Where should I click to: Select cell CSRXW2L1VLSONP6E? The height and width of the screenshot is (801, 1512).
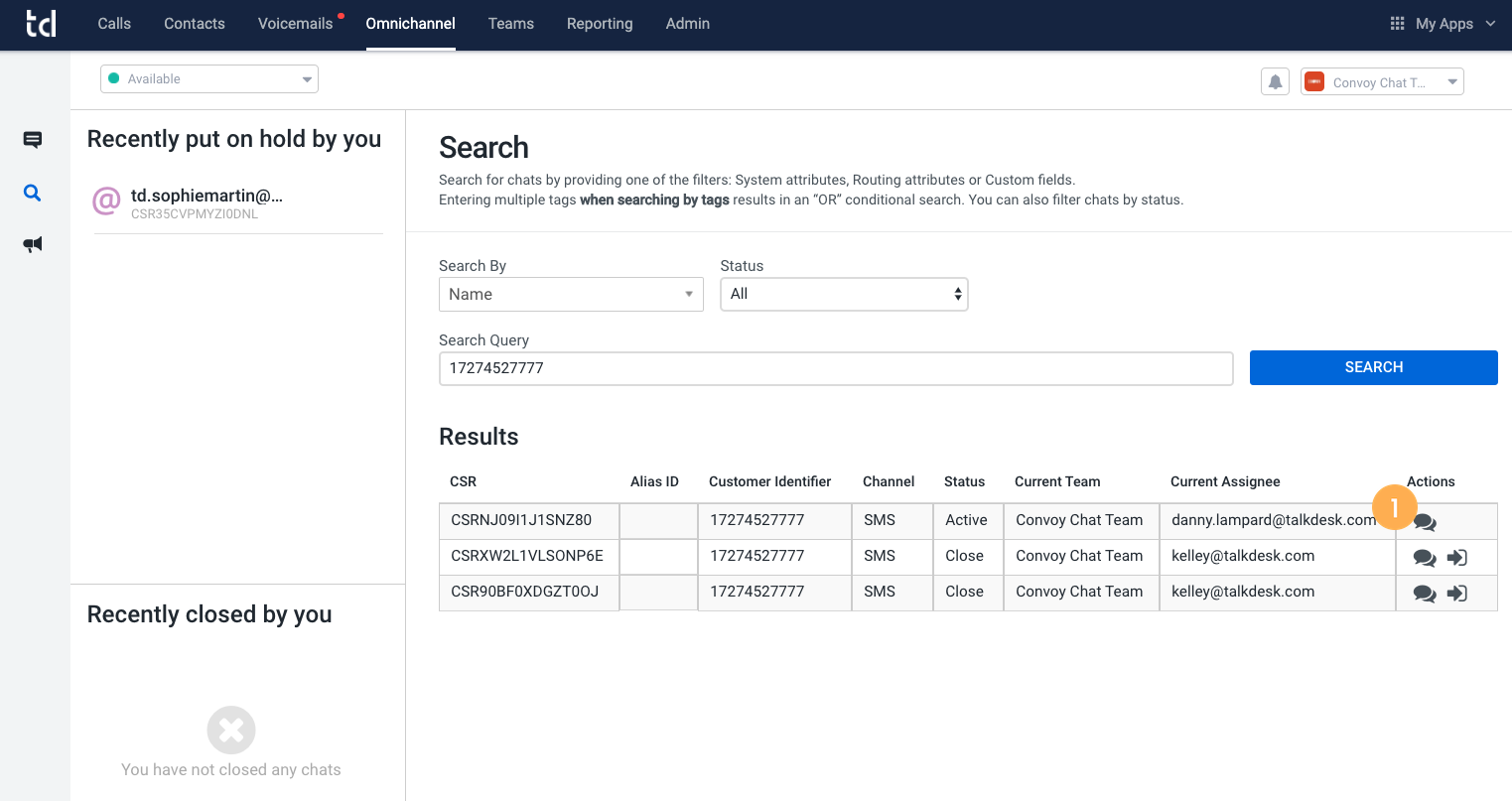tap(529, 557)
